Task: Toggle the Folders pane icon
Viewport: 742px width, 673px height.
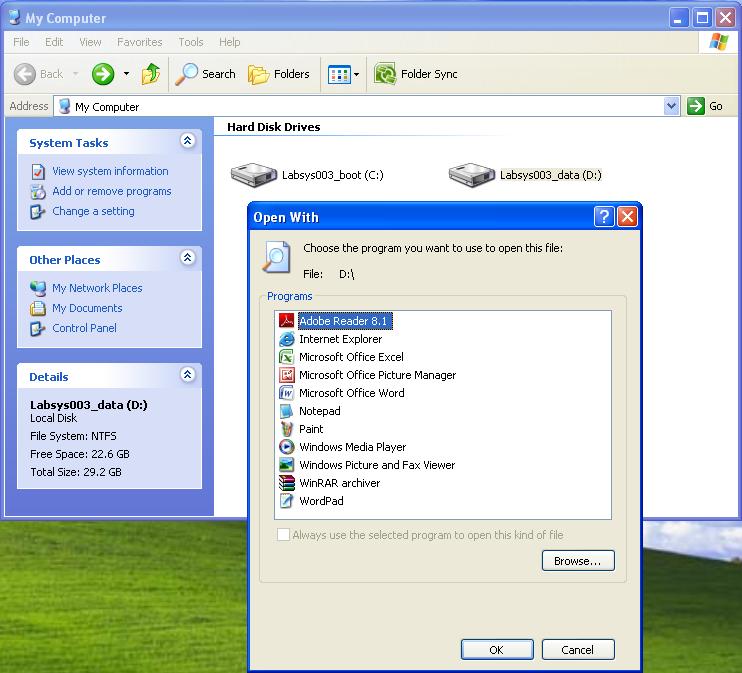Action: point(258,75)
